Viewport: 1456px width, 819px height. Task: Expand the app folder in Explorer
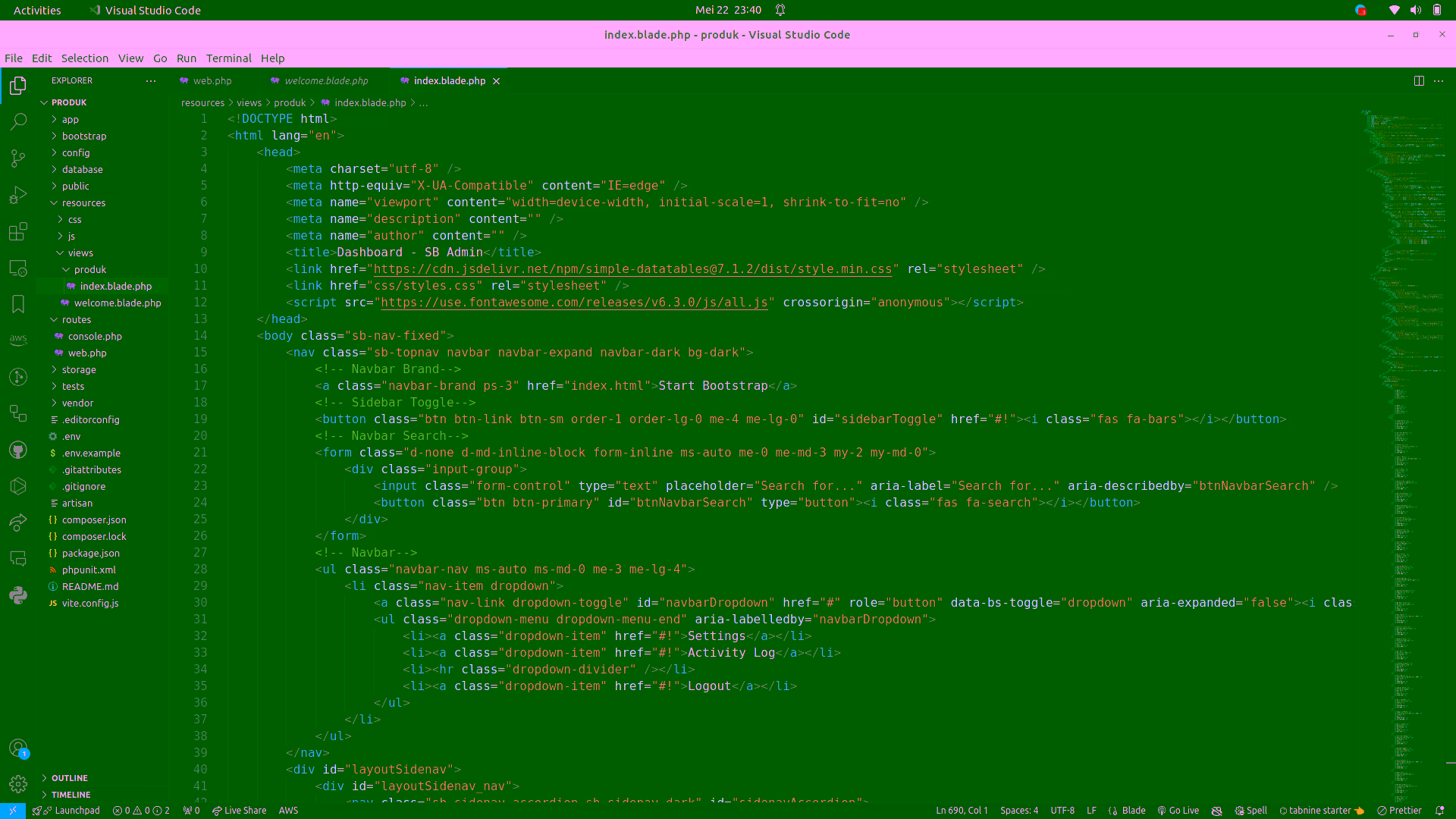coord(70,119)
